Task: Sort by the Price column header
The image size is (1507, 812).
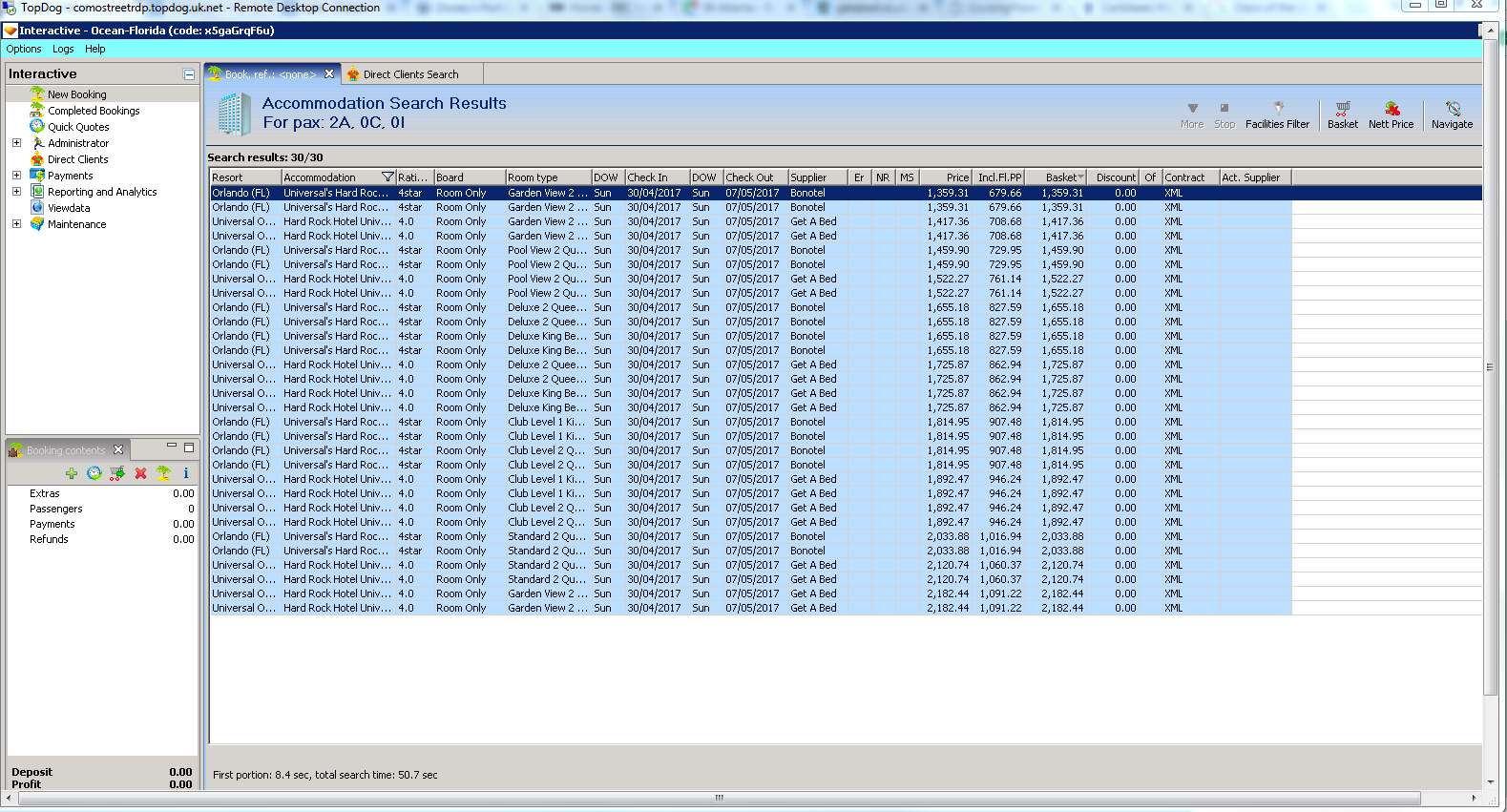Action: click(x=946, y=177)
